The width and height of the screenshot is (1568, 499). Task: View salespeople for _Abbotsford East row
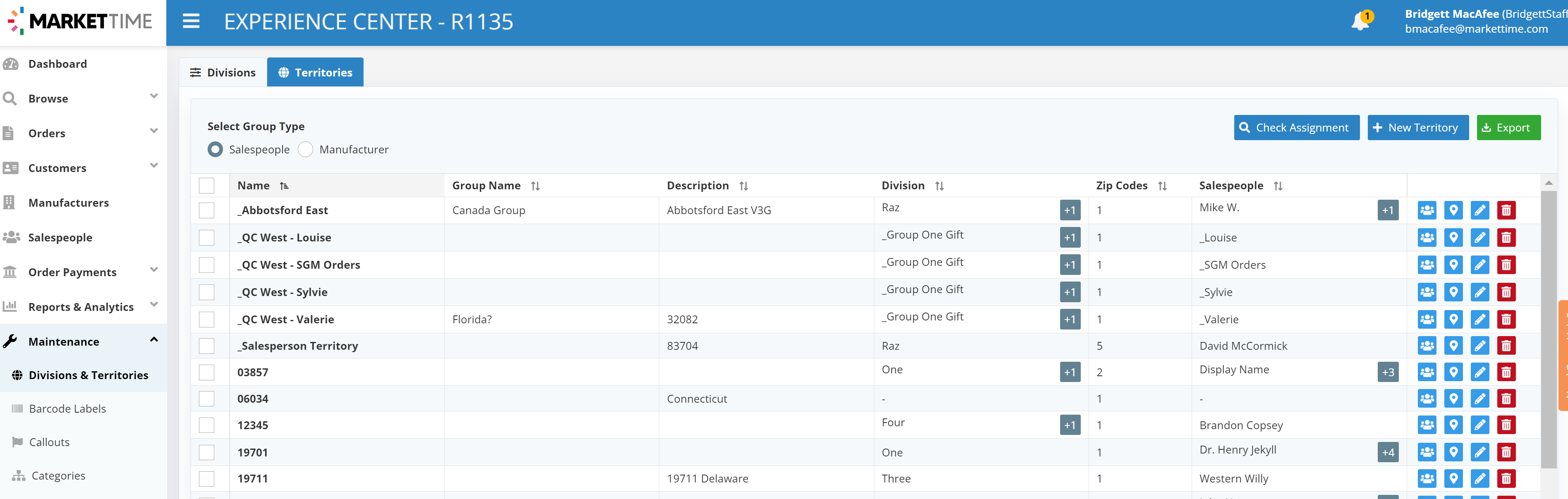(1427, 210)
